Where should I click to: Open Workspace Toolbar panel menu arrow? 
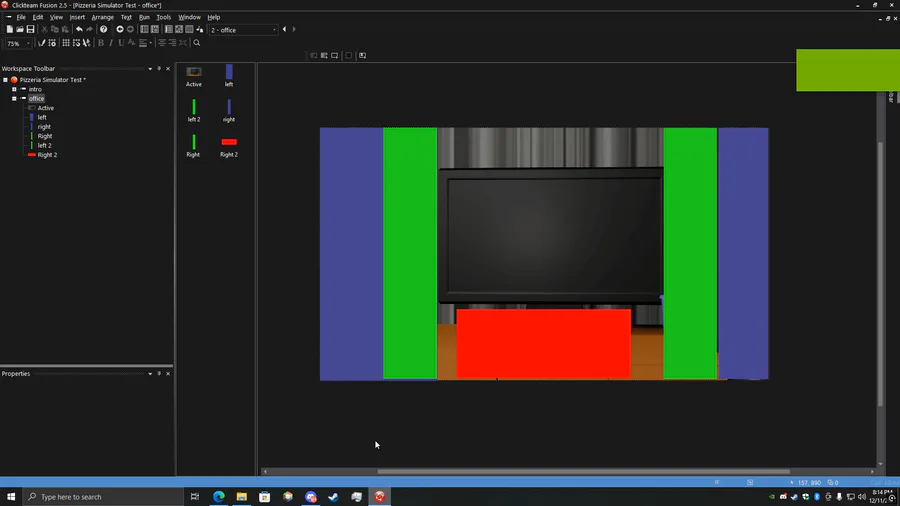(150, 69)
